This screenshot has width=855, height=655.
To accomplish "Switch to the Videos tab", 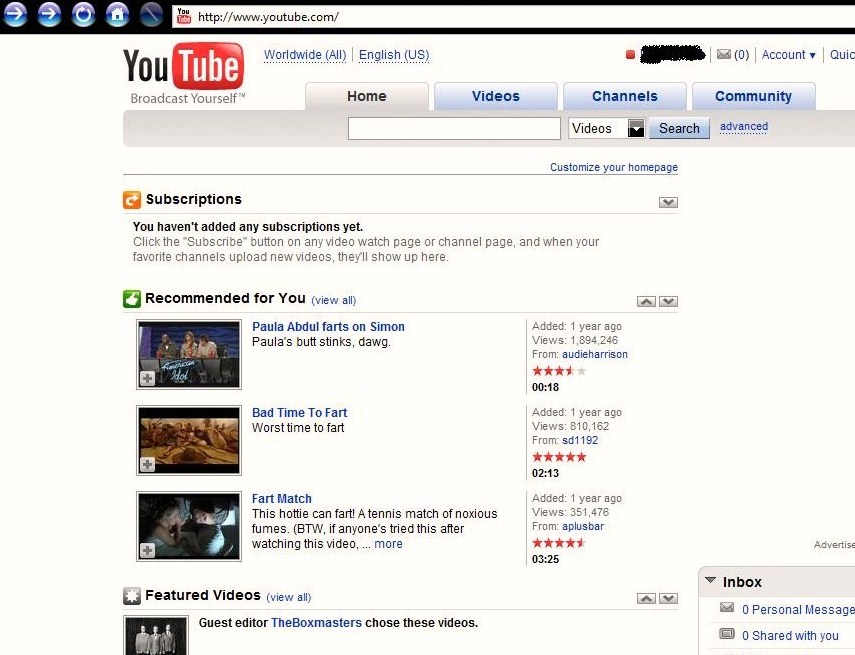I will pos(496,97).
